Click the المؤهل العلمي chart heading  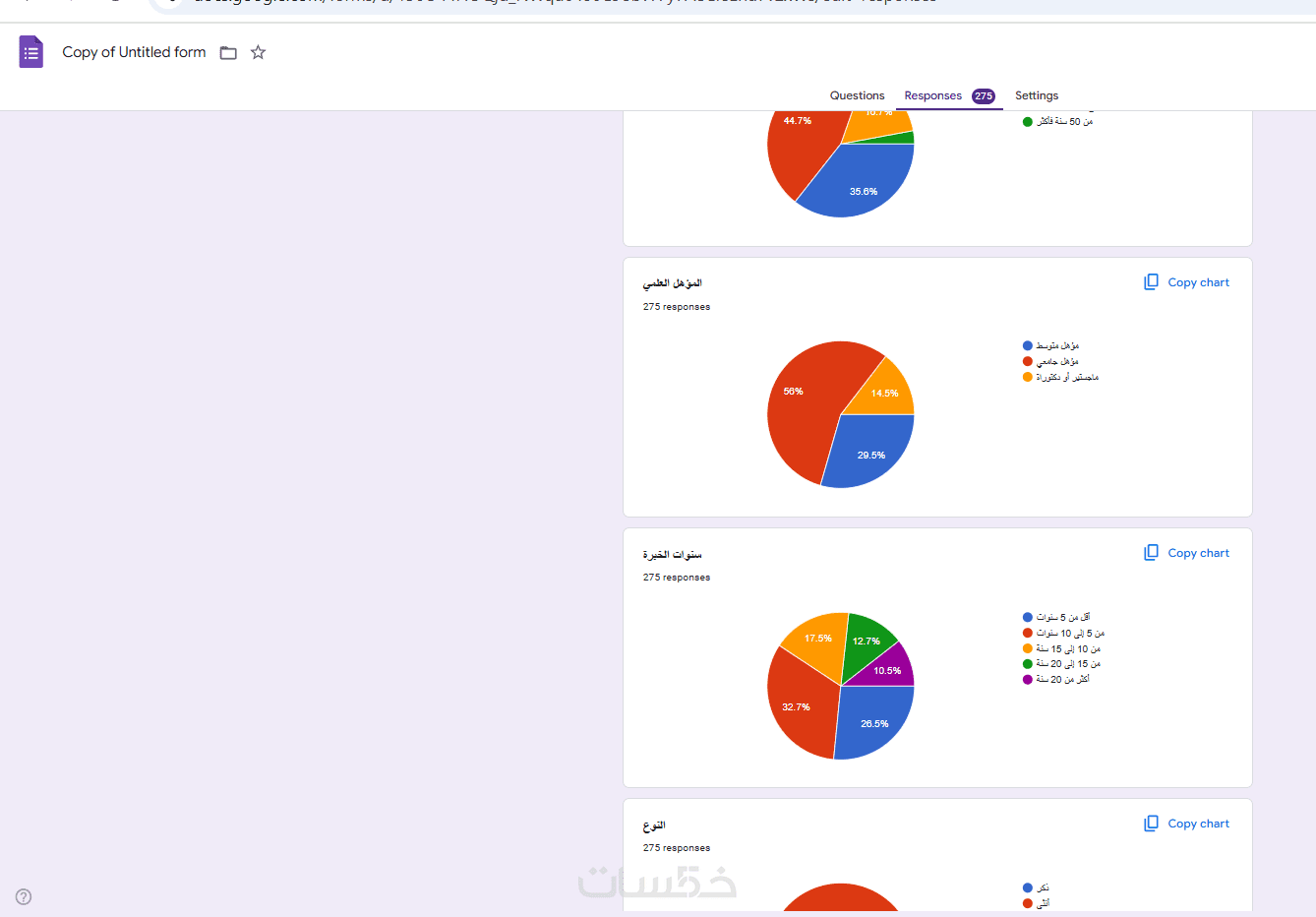click(x=673, y=283)
